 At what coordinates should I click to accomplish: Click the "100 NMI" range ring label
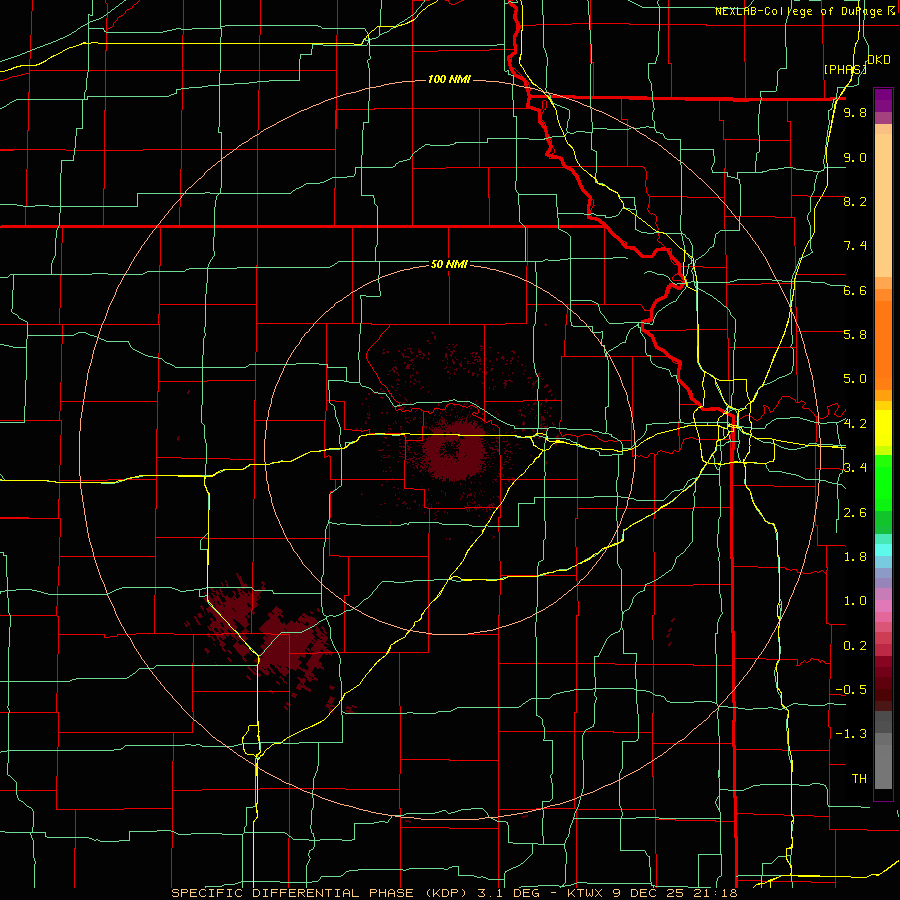click(x=449, y=79)
